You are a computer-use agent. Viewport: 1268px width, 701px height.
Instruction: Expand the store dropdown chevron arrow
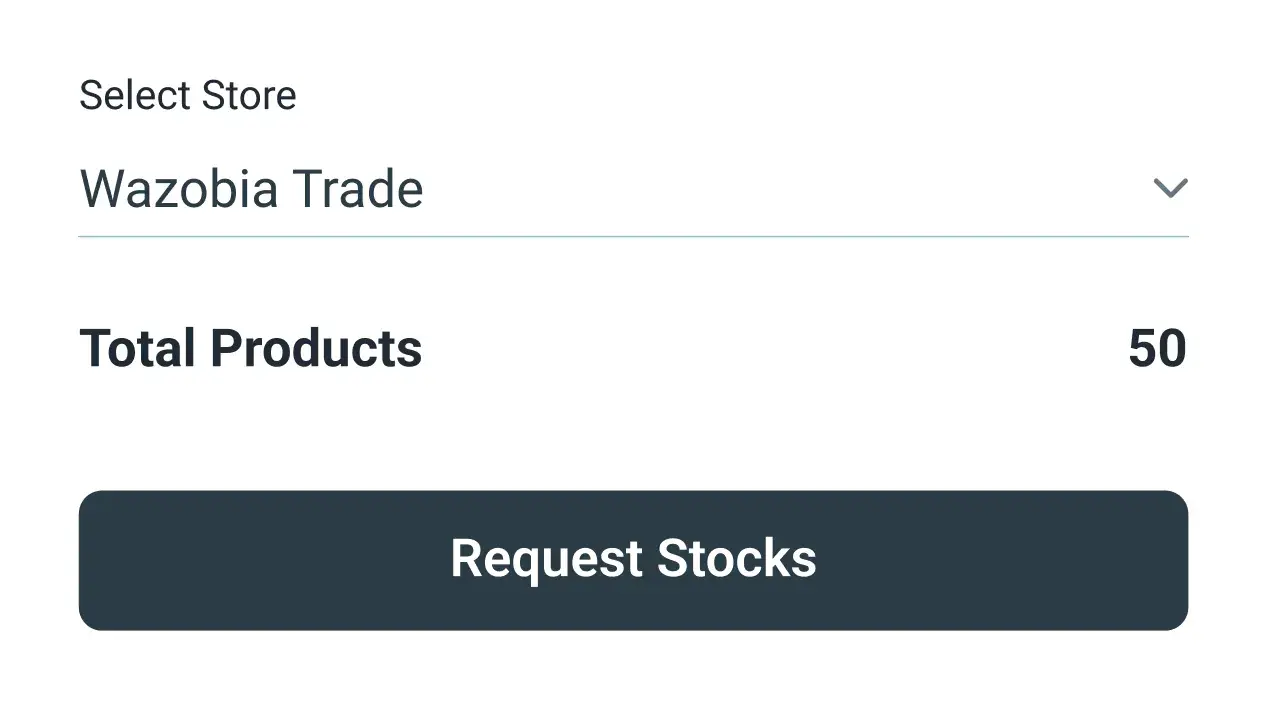pos(1169,188)
